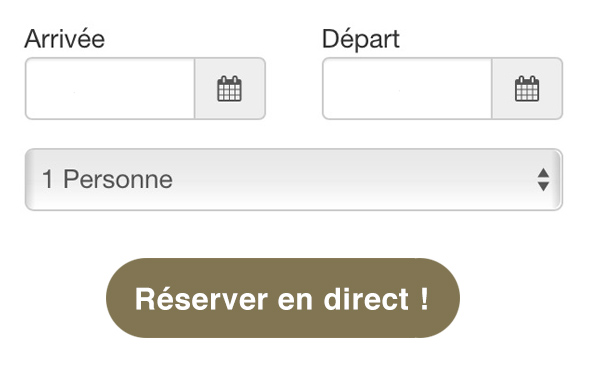This screenshot has width=589, height=380.
Task: Click the Arrivée label text
Action: pos(65,38)
